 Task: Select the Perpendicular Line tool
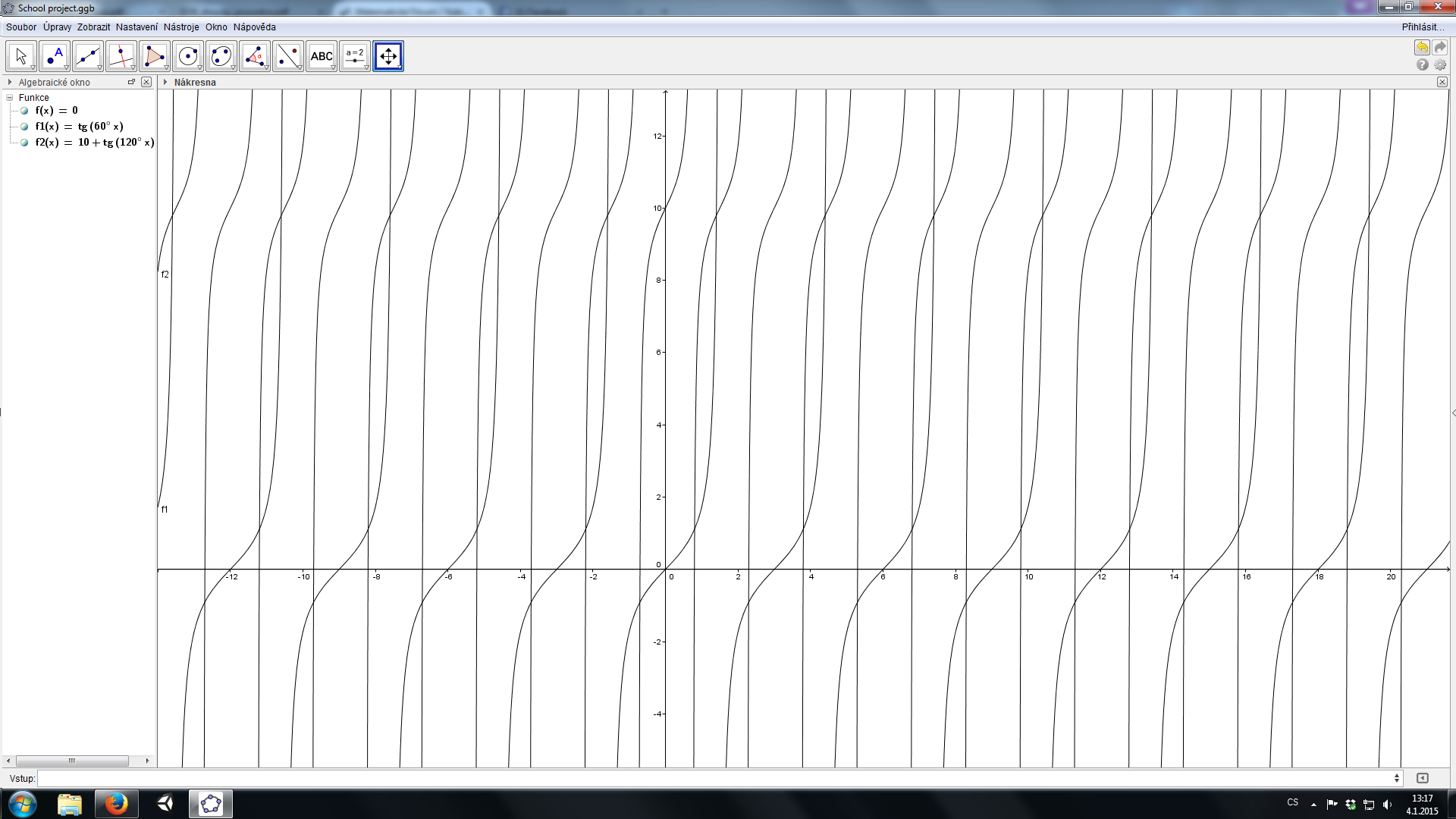[x=121, y=56]
